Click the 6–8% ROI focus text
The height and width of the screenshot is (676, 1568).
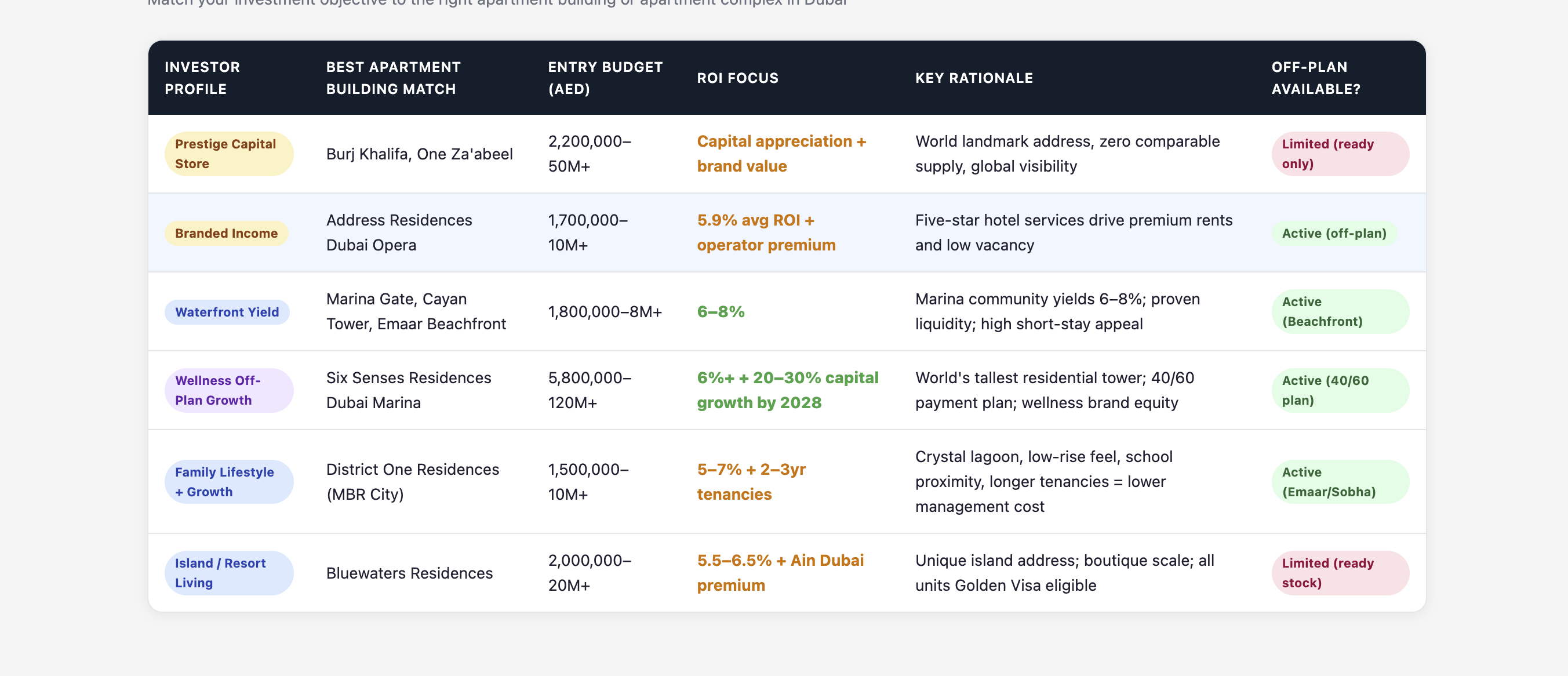pos(721,312)
